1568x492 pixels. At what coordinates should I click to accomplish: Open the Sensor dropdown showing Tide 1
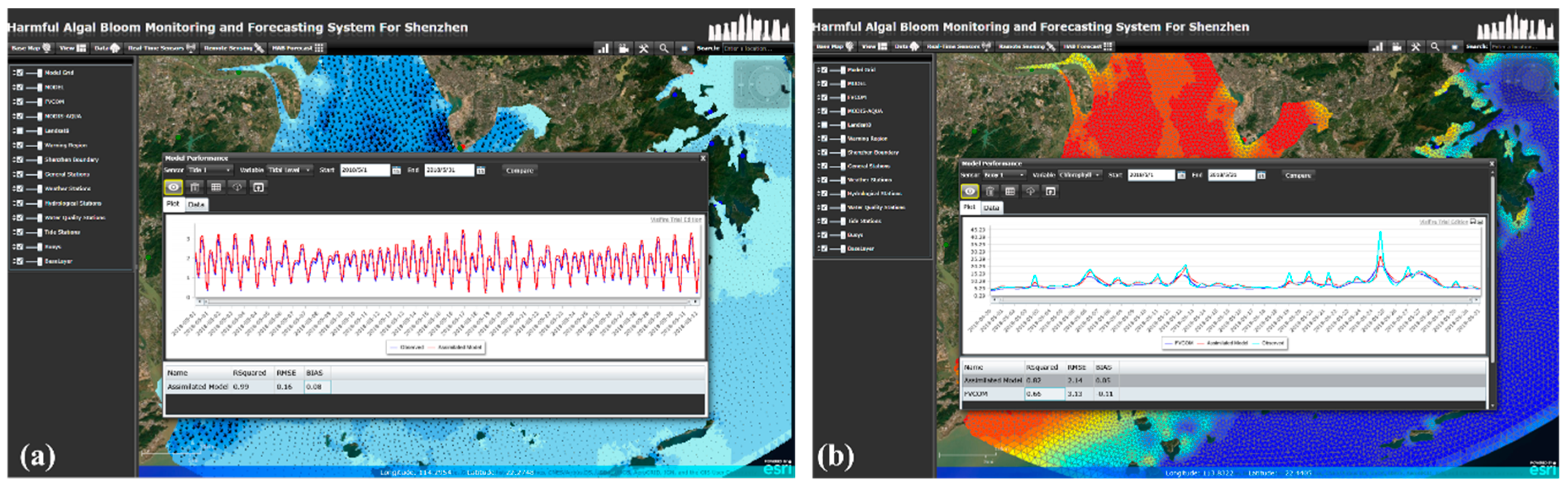coord(209,170)
